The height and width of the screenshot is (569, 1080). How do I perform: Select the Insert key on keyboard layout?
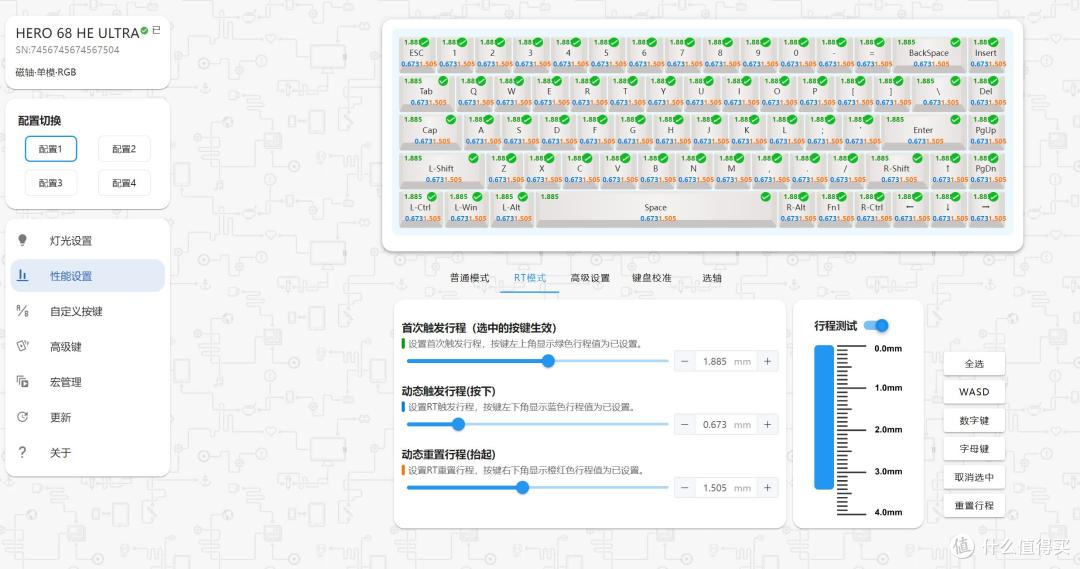(x=986, y=53)
